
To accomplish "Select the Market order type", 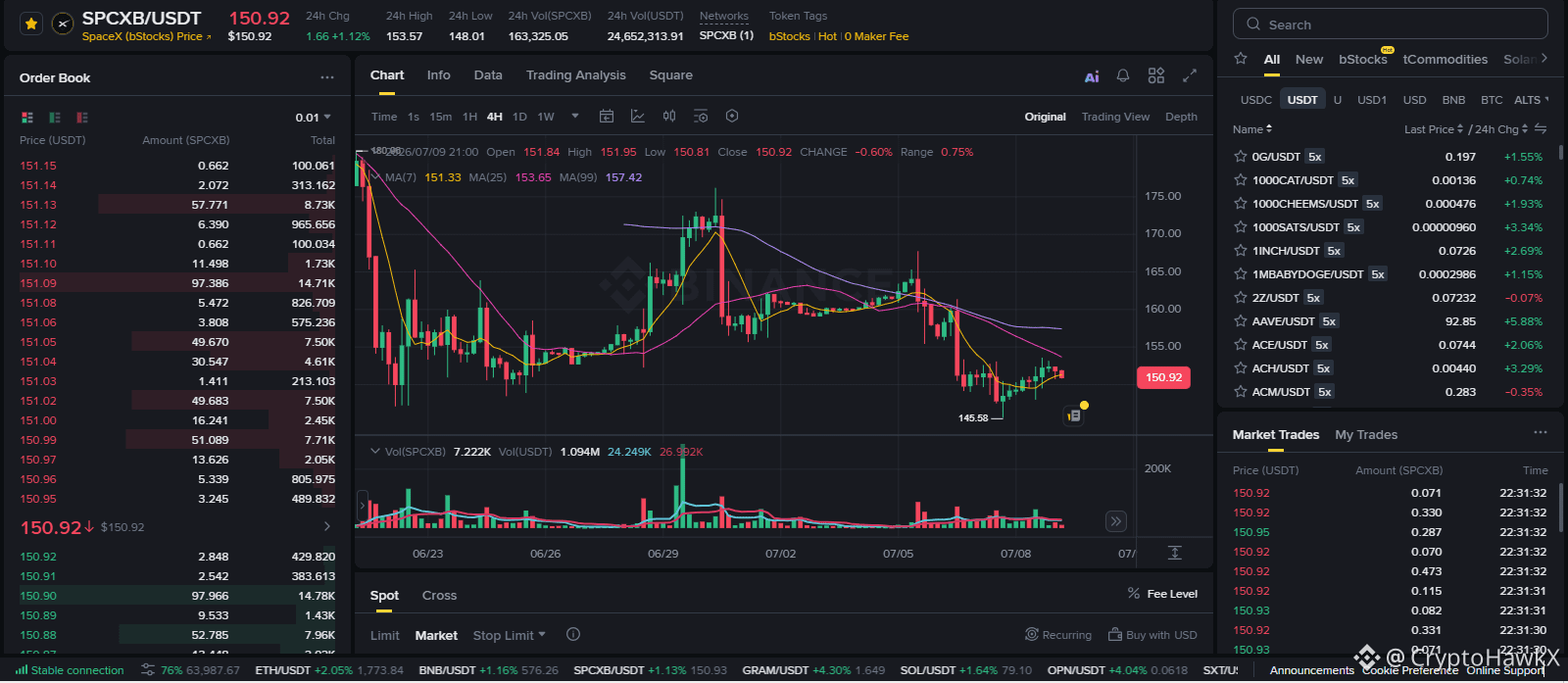I will (x=436, y=636).
